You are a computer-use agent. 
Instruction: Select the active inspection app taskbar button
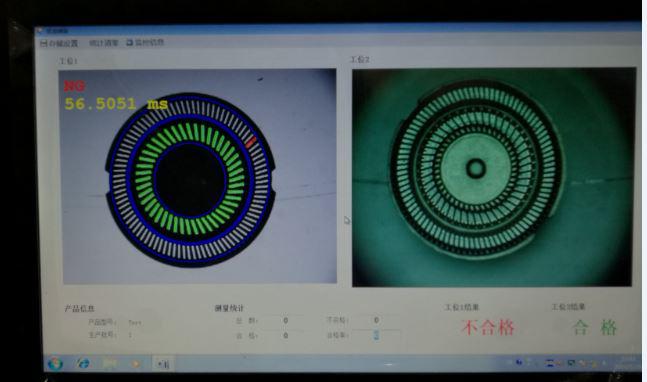(x=163, y=364)
